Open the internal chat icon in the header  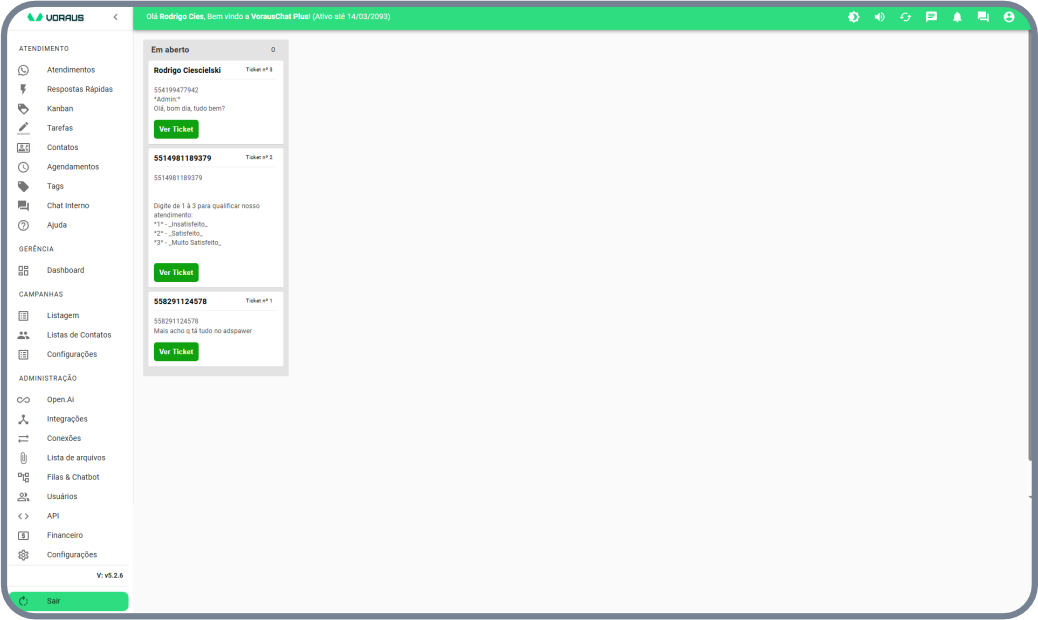[983, 17]
